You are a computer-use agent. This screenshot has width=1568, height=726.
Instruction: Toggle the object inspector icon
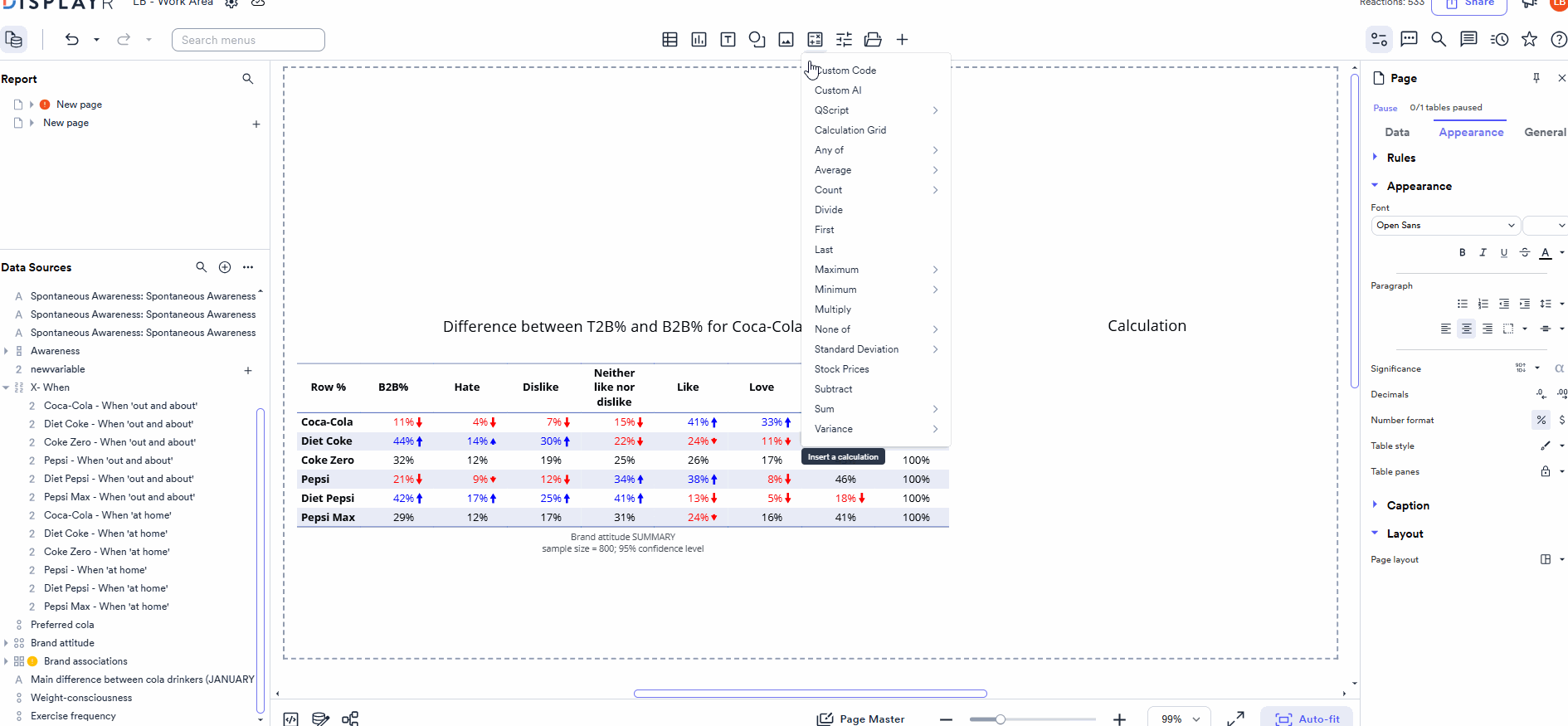pyautogui.click(x=1379, y=39)
